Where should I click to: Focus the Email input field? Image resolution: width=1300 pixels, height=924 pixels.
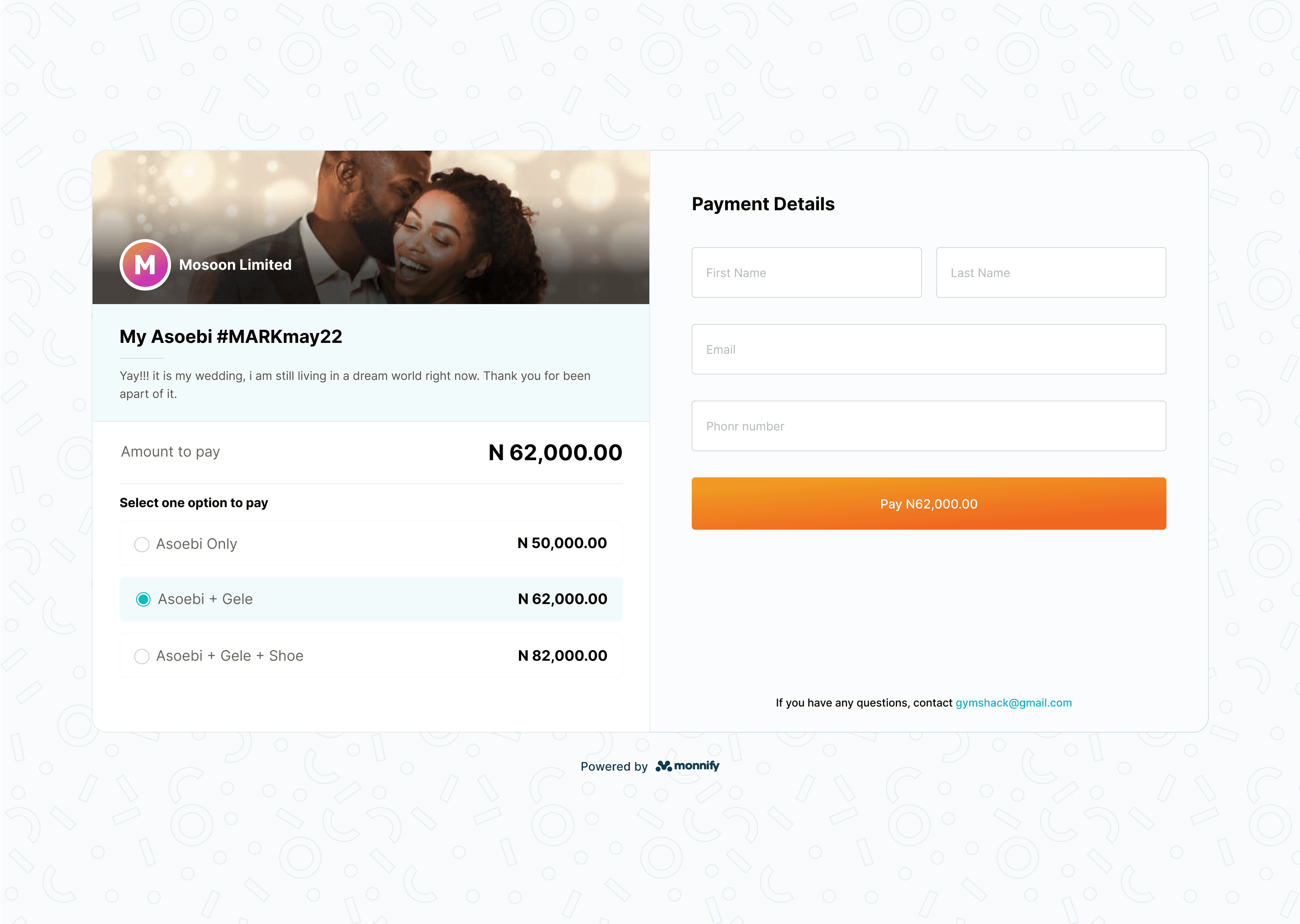pos(929,349)
